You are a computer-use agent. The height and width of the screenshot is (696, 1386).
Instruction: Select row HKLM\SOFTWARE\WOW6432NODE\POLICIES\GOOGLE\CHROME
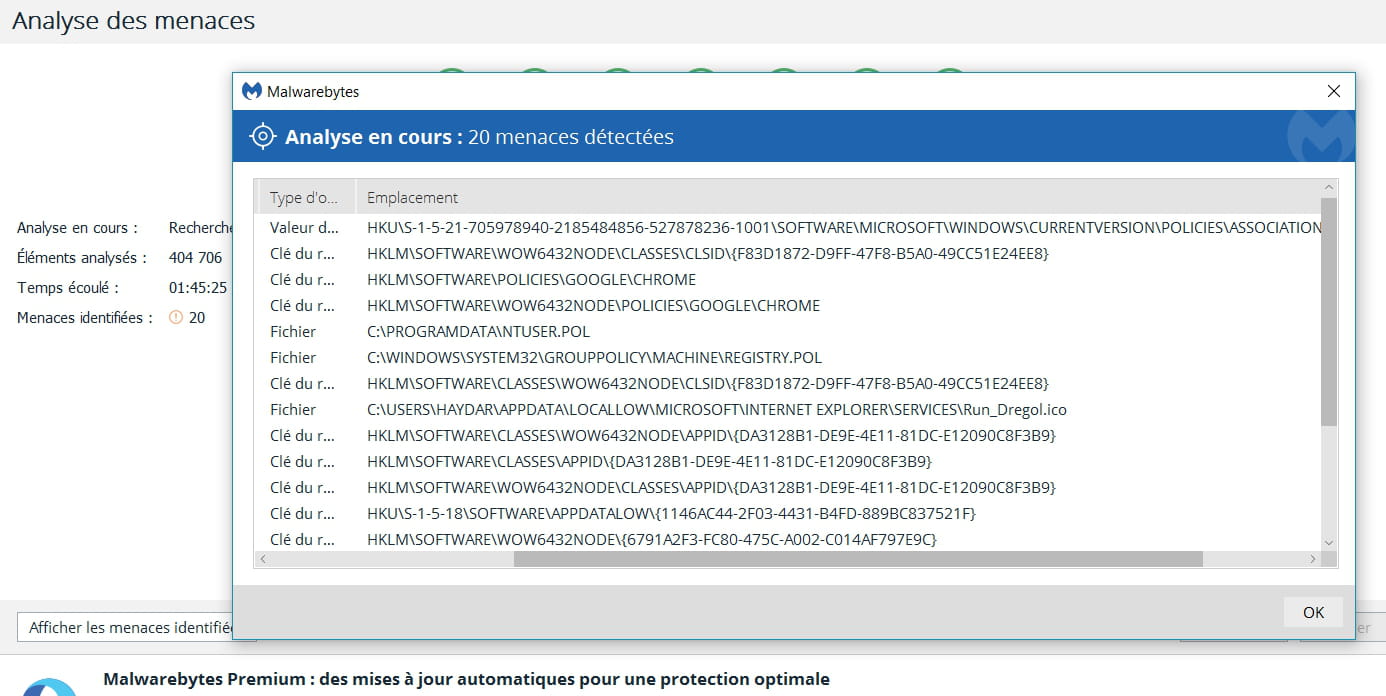789,305
